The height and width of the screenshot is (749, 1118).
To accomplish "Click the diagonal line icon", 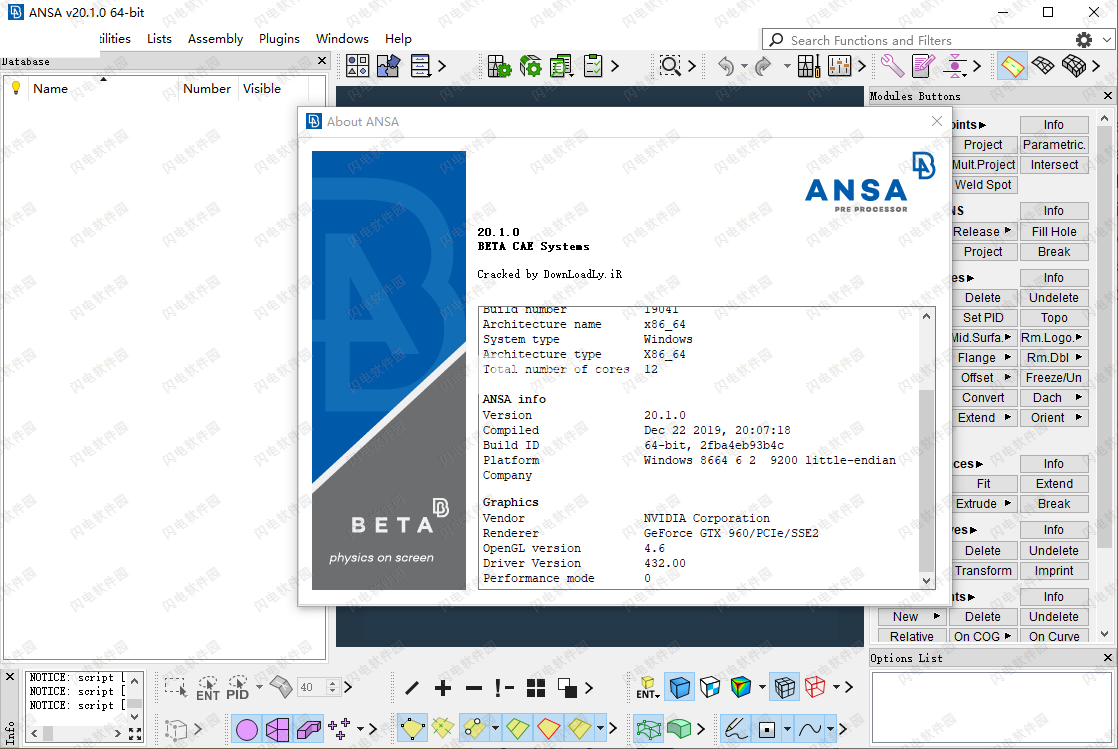I will [x=411, y=688].
